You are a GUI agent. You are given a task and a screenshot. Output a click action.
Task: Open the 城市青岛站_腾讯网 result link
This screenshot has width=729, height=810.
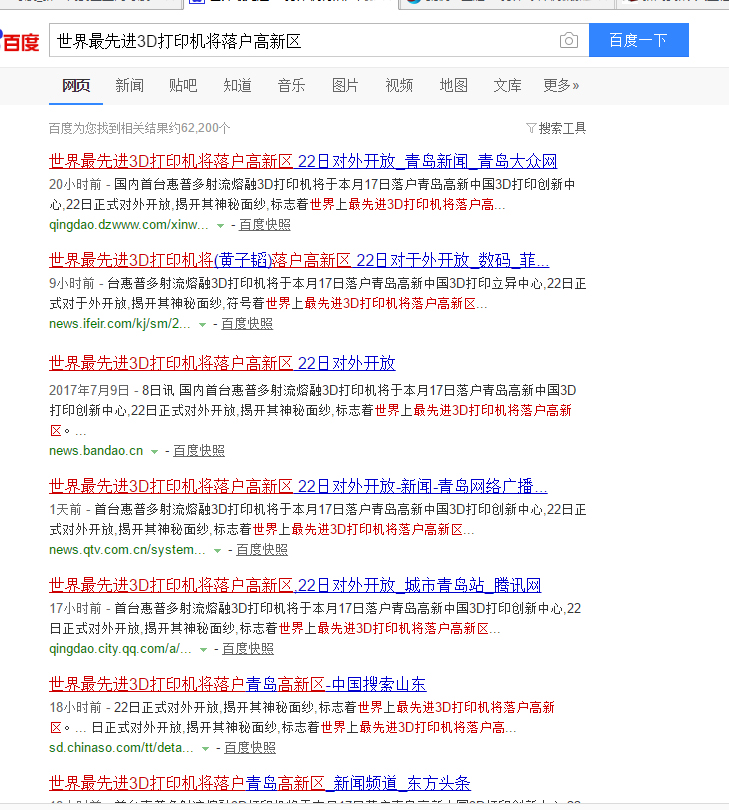[x=295, y=585]
